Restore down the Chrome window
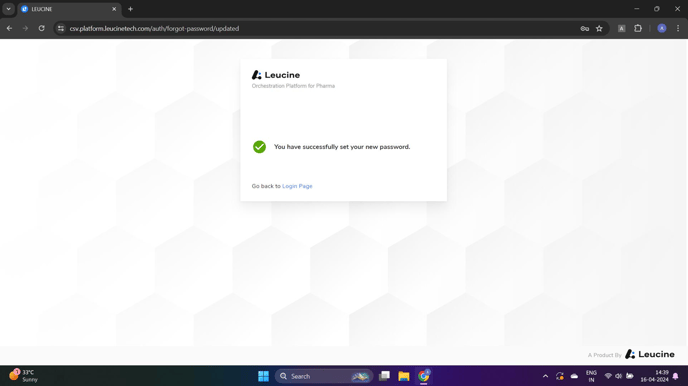688x386 pixels. pos(657,9)
